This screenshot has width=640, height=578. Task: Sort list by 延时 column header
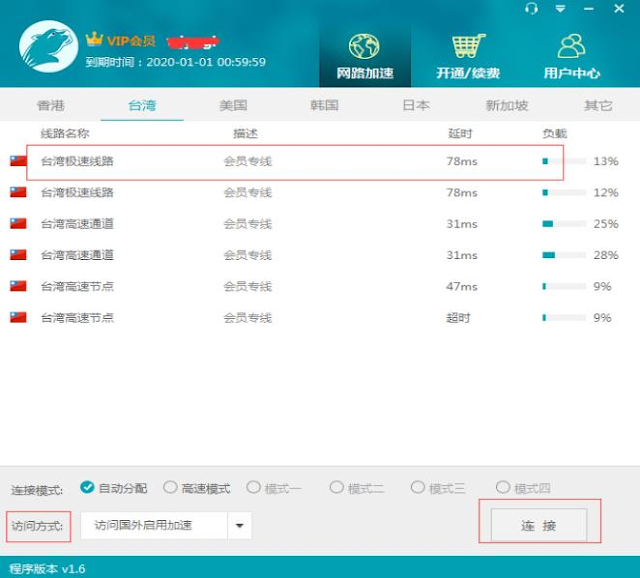tap(460, 133)
